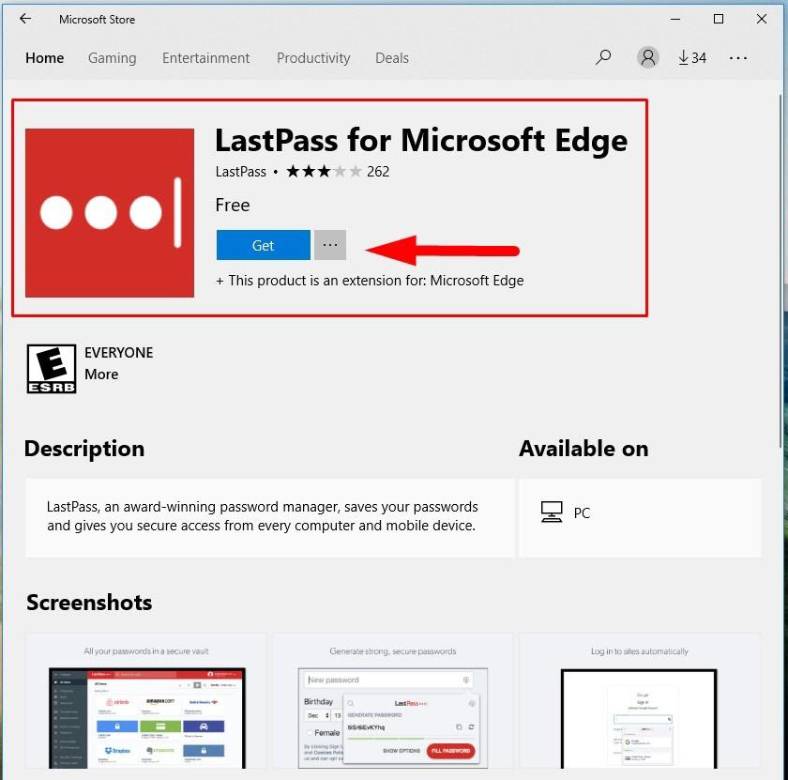Click the PC availability label

point(582,513)
